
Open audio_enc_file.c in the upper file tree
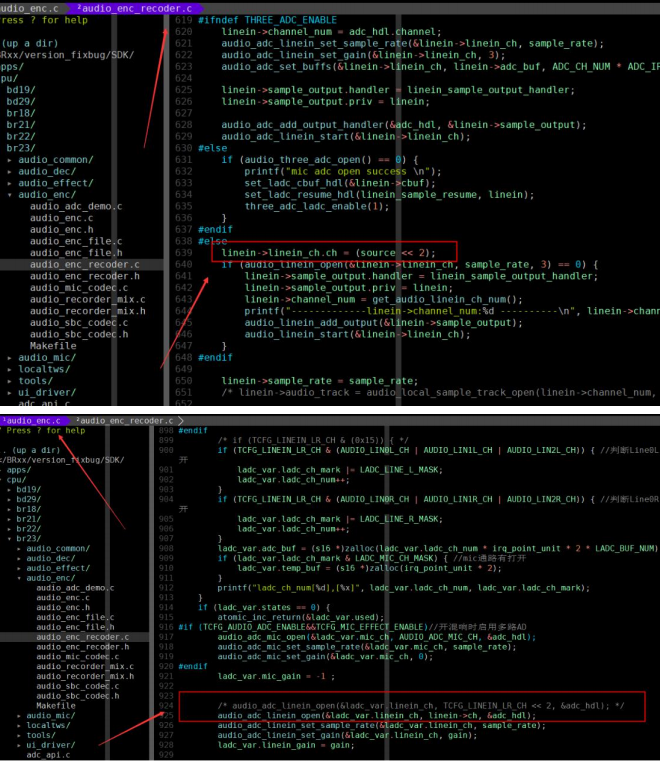[x=76, y=241]
